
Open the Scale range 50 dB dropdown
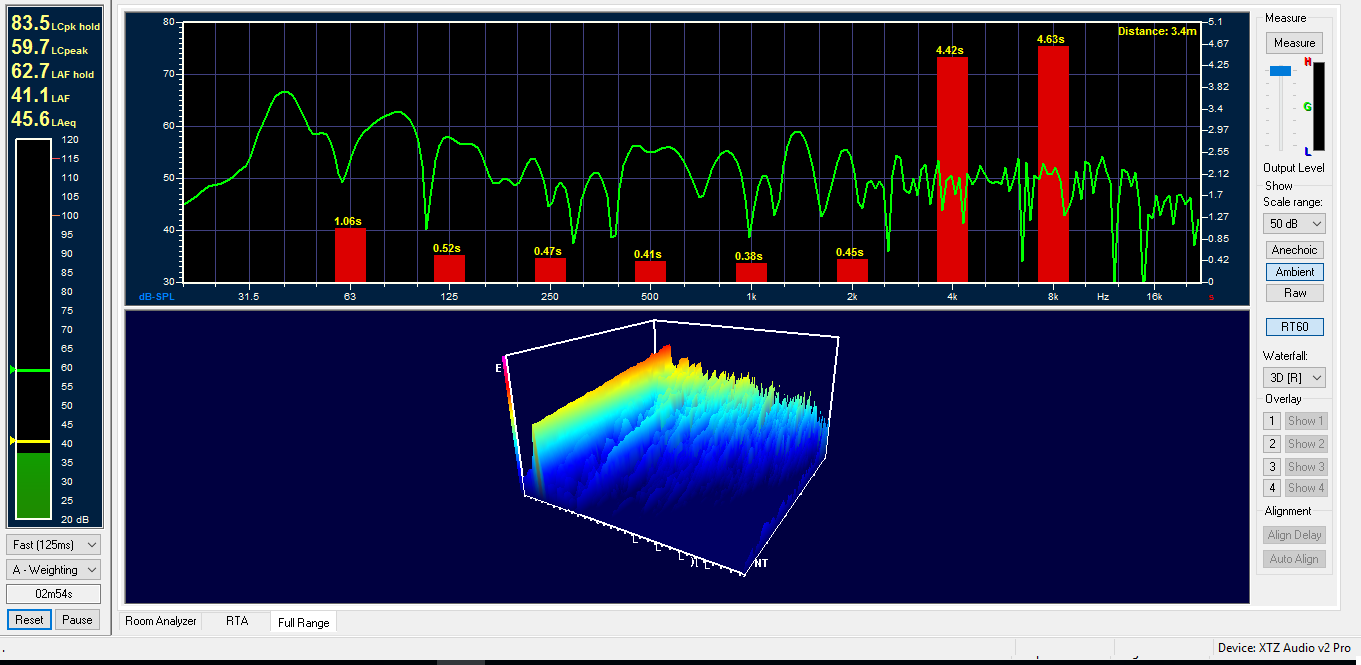click(1294, 224)
